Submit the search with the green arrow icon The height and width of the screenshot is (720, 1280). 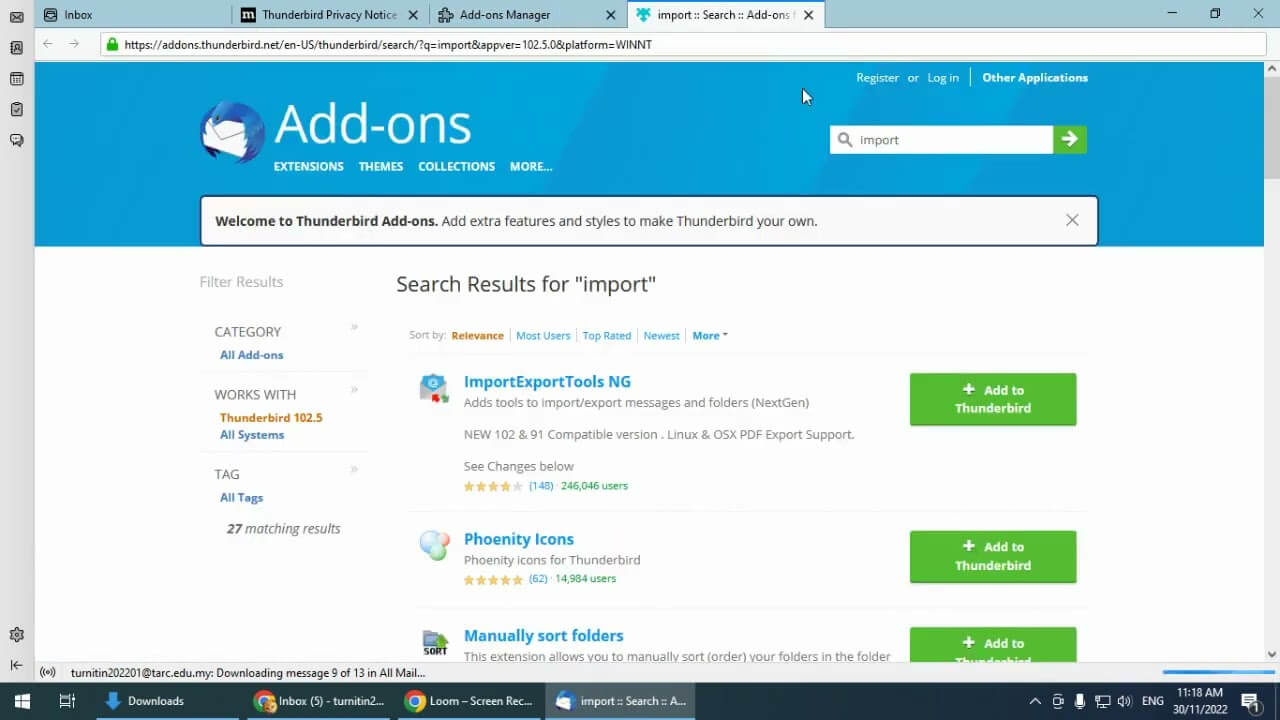pyautogui.click(x=1069, y=139)
